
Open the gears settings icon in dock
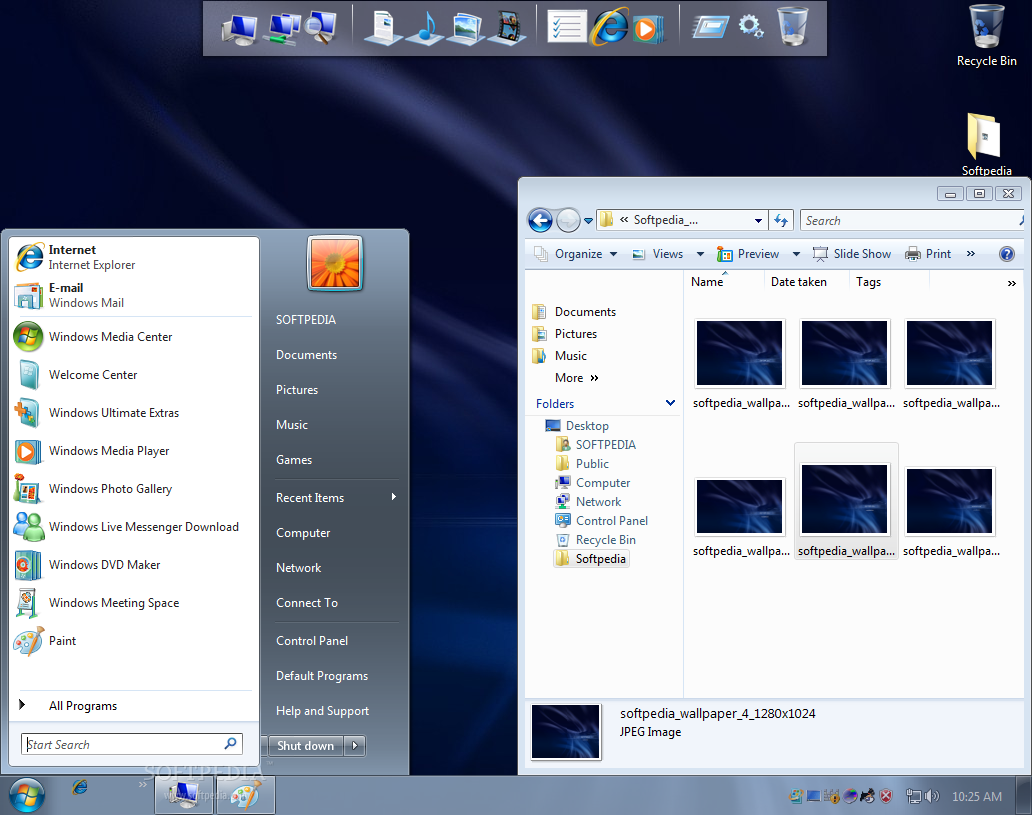tap(750, 27)
